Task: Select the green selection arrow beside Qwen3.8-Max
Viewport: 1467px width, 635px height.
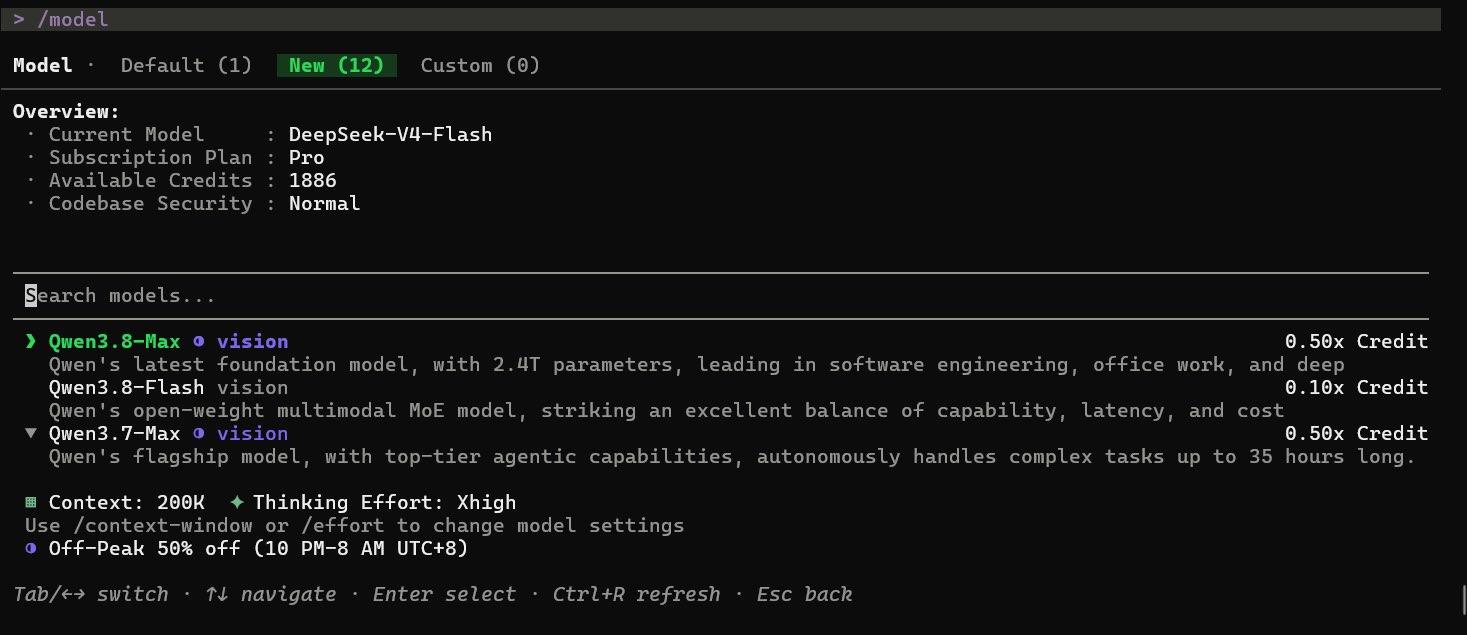Action: [30, 342]
